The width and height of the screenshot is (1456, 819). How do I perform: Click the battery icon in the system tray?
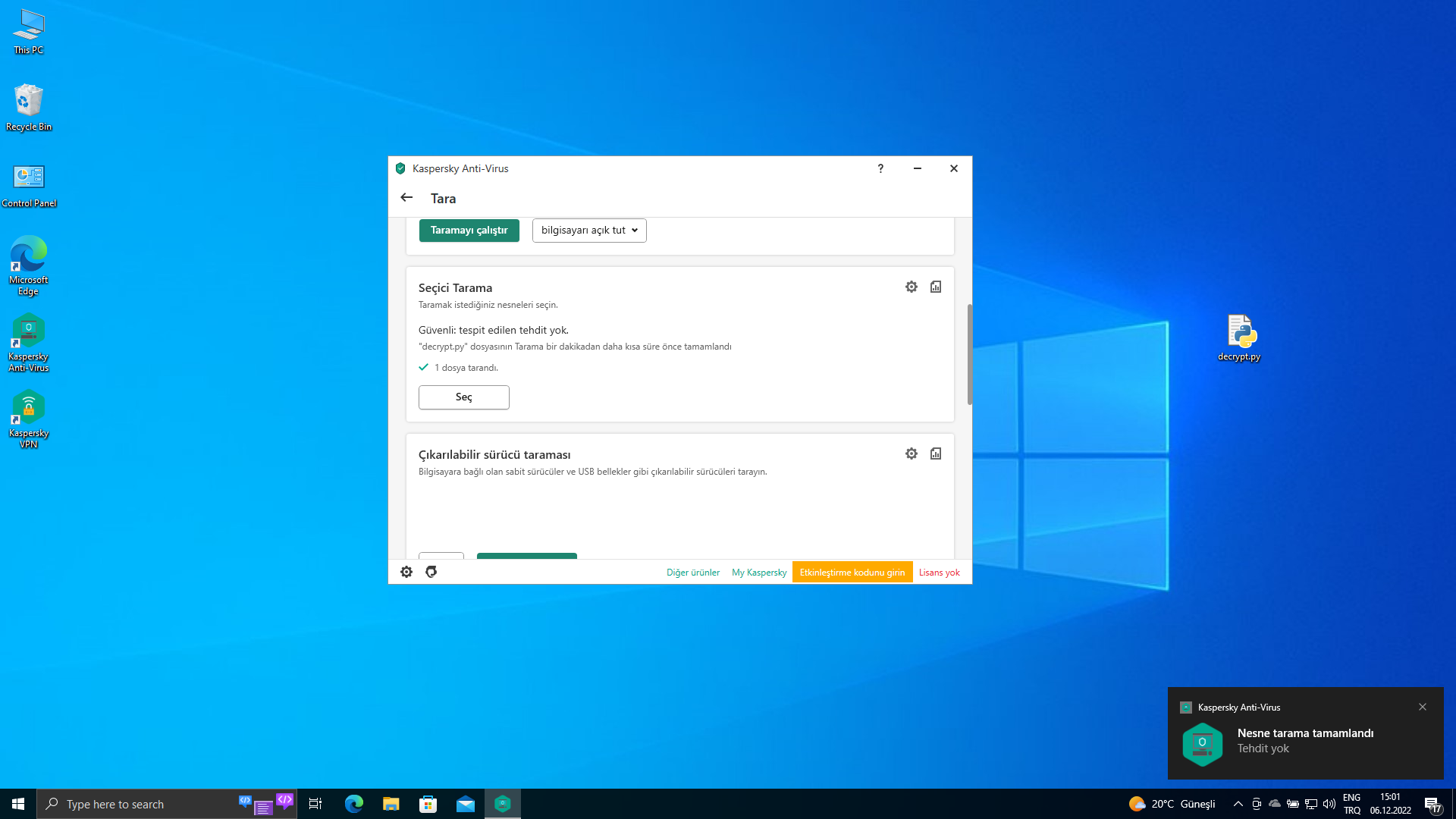point(1293,804)
